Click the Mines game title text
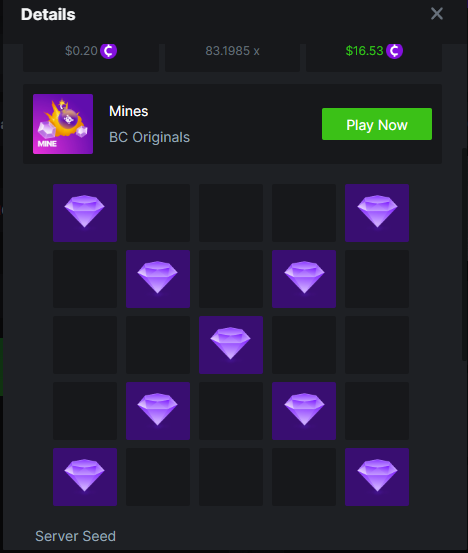Viewport: 468px width, 553px height. [129, 111]
